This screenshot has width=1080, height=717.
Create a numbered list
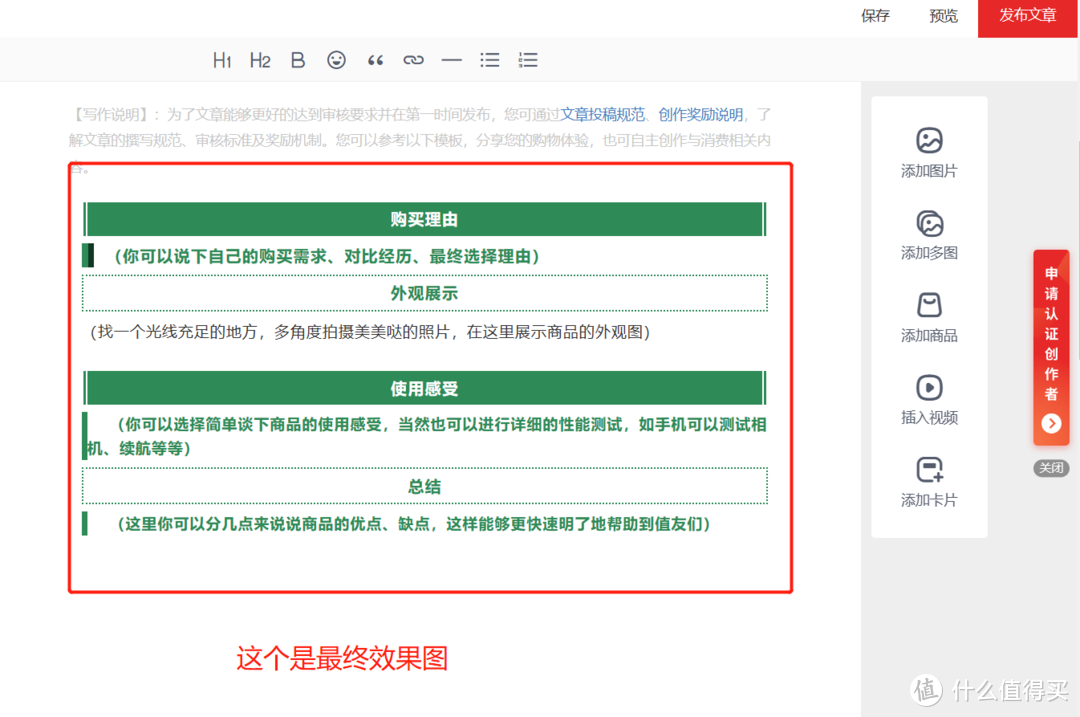pos(528,61)
